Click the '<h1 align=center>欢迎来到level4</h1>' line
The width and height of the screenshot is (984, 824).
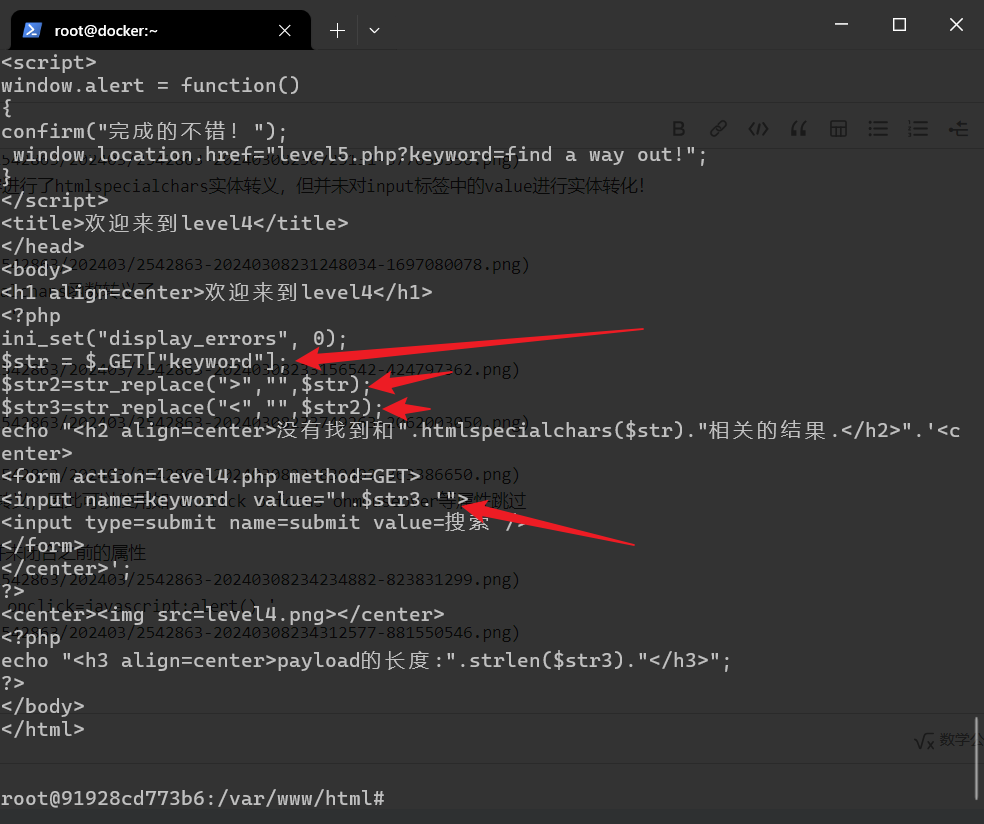(x=217, y=292)
